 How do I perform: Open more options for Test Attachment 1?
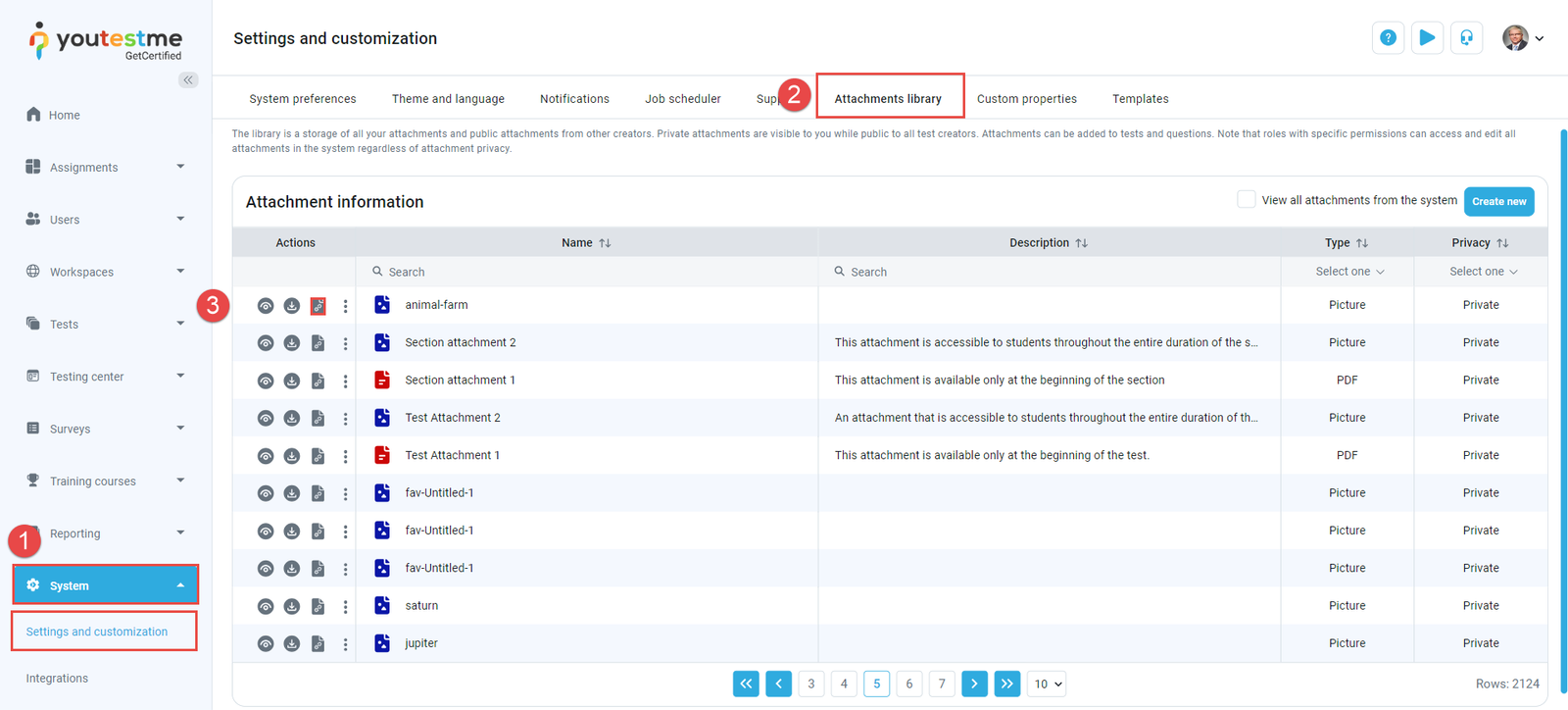coord(345,456)
